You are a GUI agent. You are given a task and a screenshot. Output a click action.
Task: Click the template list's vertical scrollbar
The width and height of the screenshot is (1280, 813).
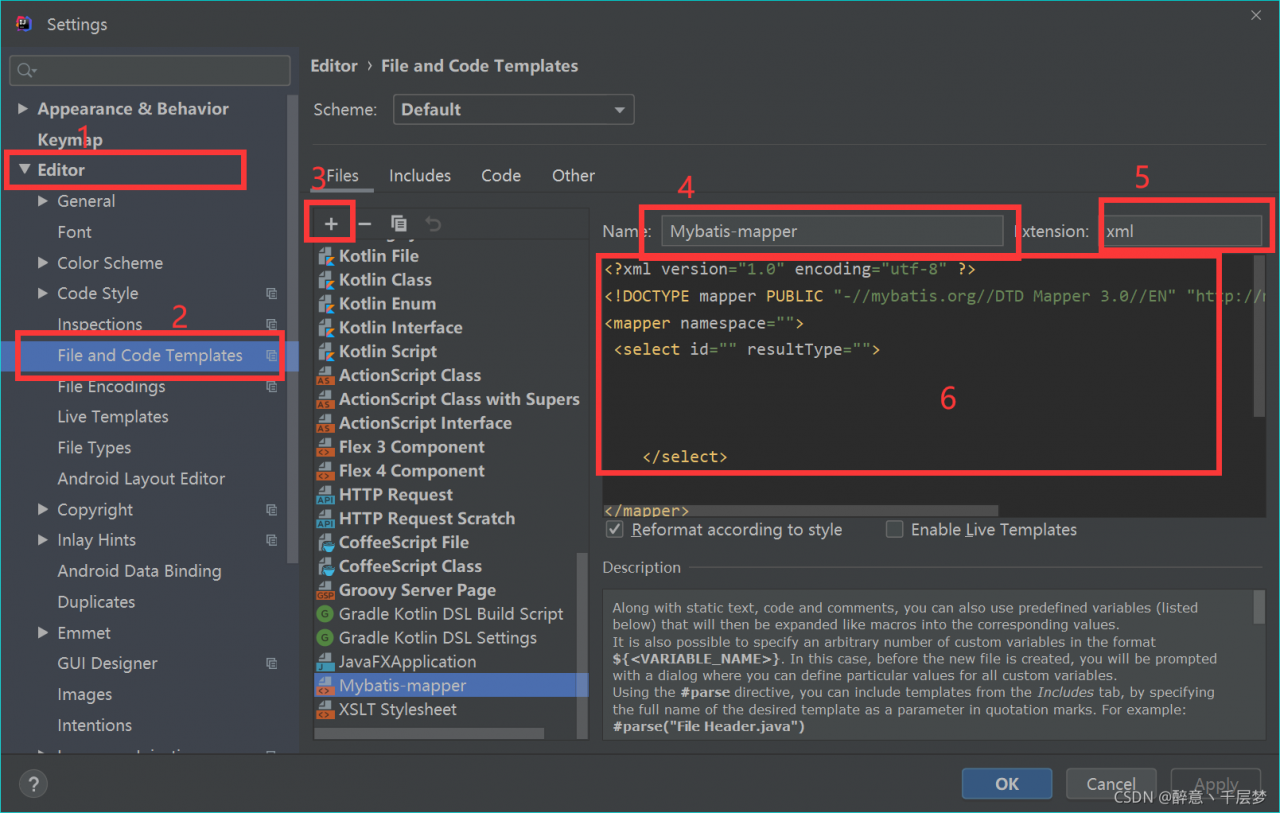point(583,647)
